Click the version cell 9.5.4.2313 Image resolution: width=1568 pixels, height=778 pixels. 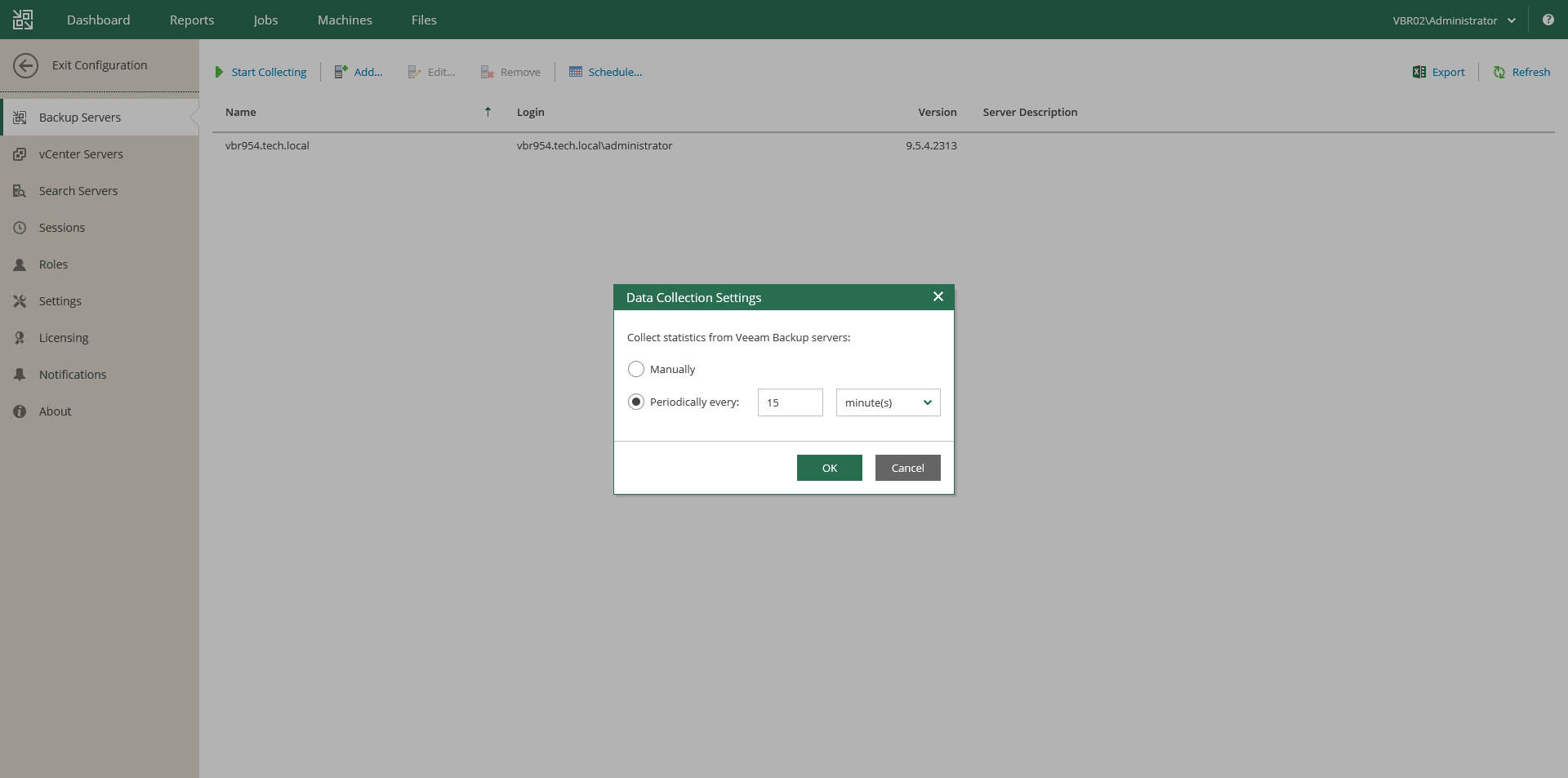(x=931, y=145)
